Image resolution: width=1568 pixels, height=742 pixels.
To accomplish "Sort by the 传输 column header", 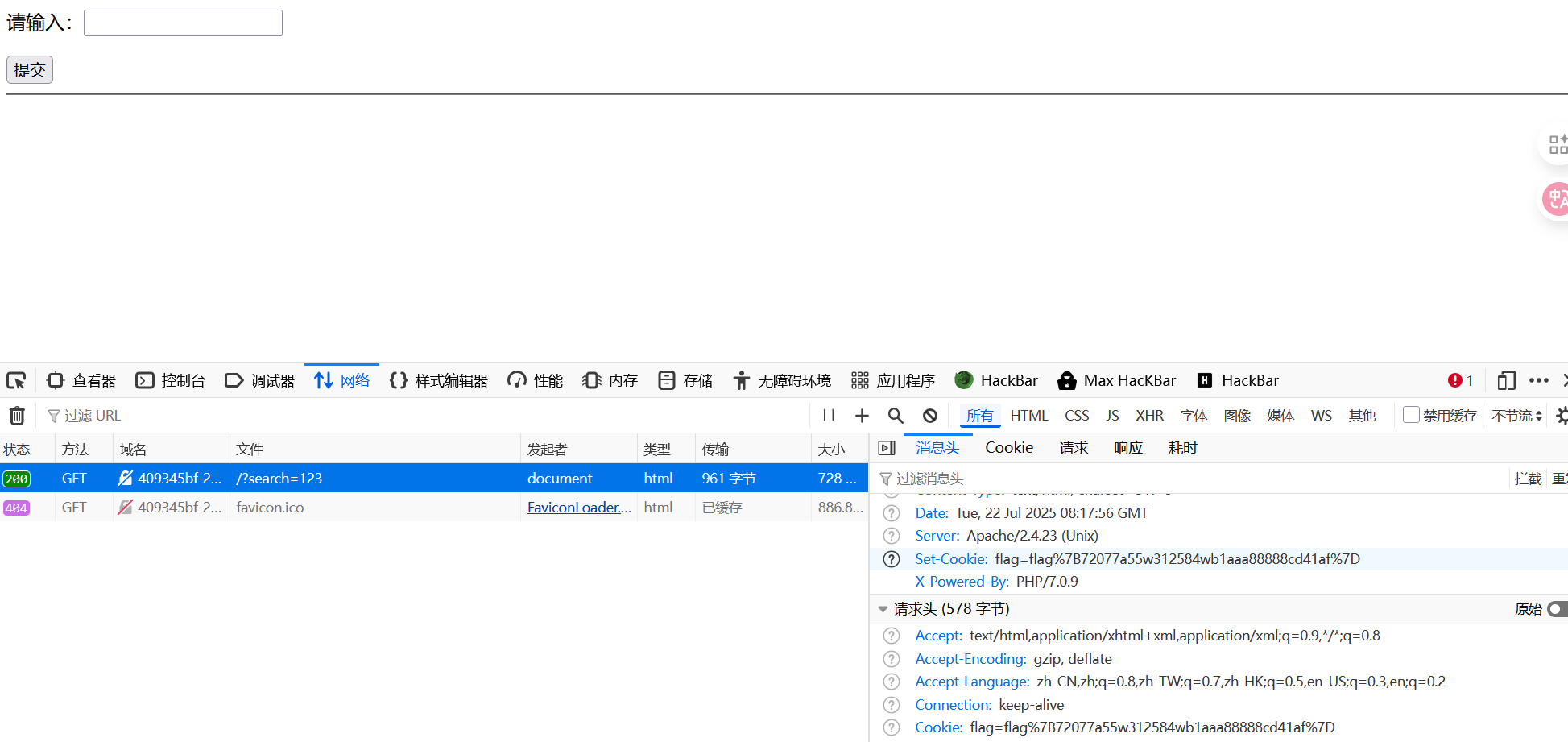I will pos(753,450).
